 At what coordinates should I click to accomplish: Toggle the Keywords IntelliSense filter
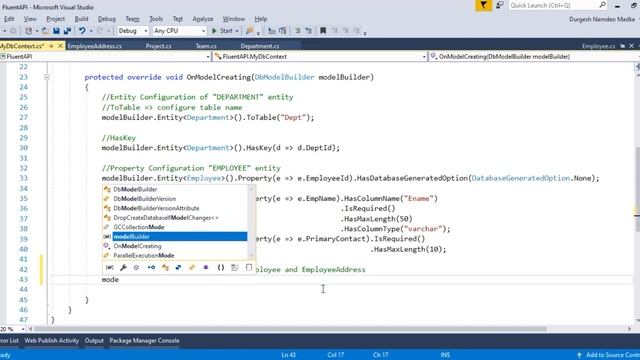[235, 267]
